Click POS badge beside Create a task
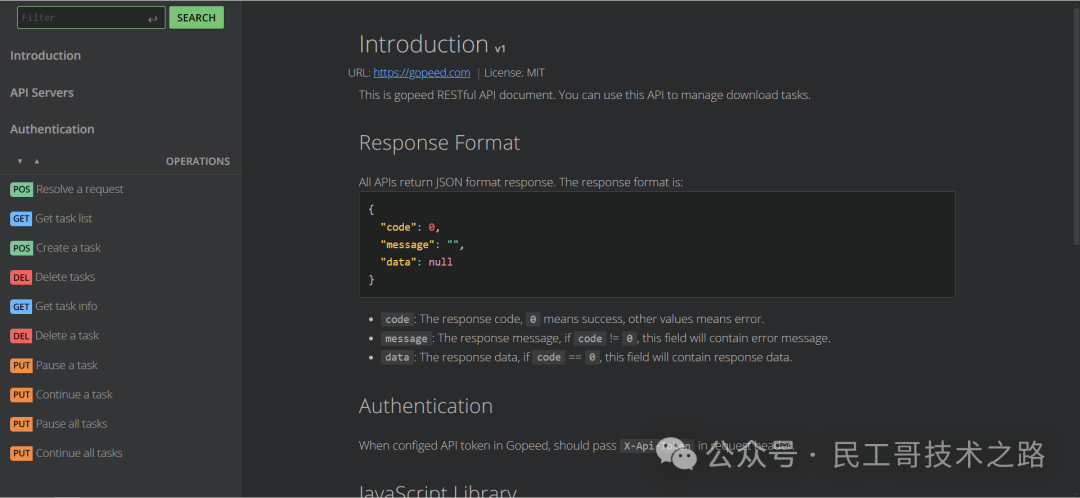This screenshot has height=498, width=1080. click(x=22, y=248)
